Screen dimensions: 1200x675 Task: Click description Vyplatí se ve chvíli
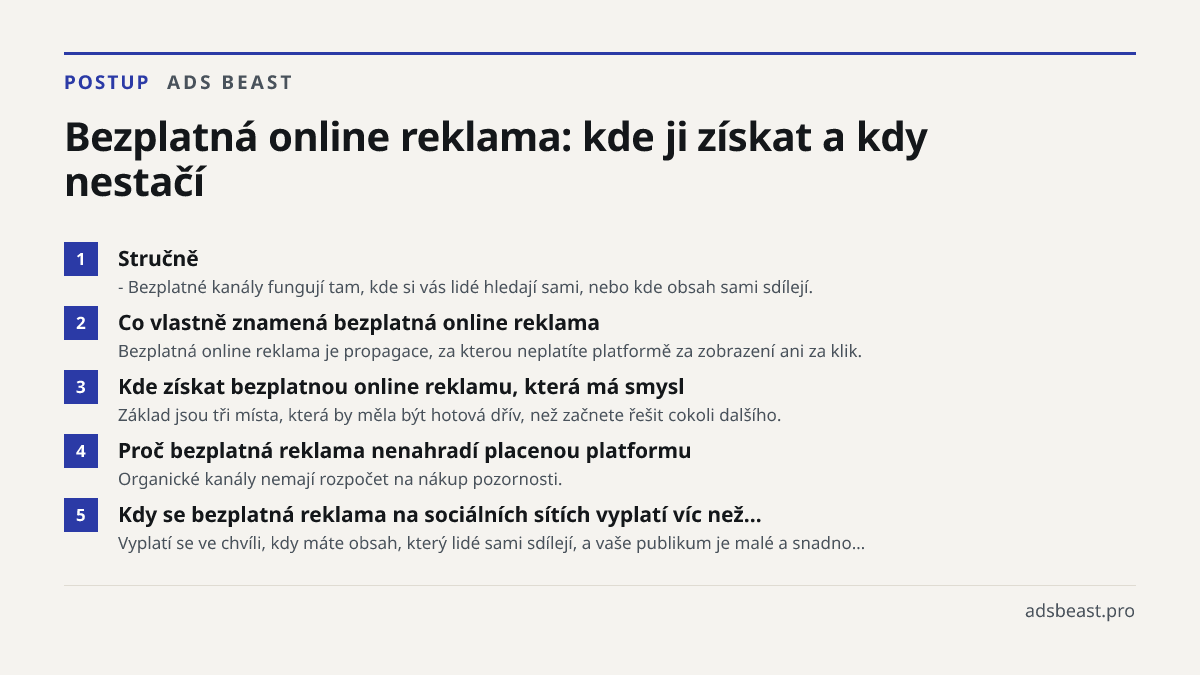(492, 543)
